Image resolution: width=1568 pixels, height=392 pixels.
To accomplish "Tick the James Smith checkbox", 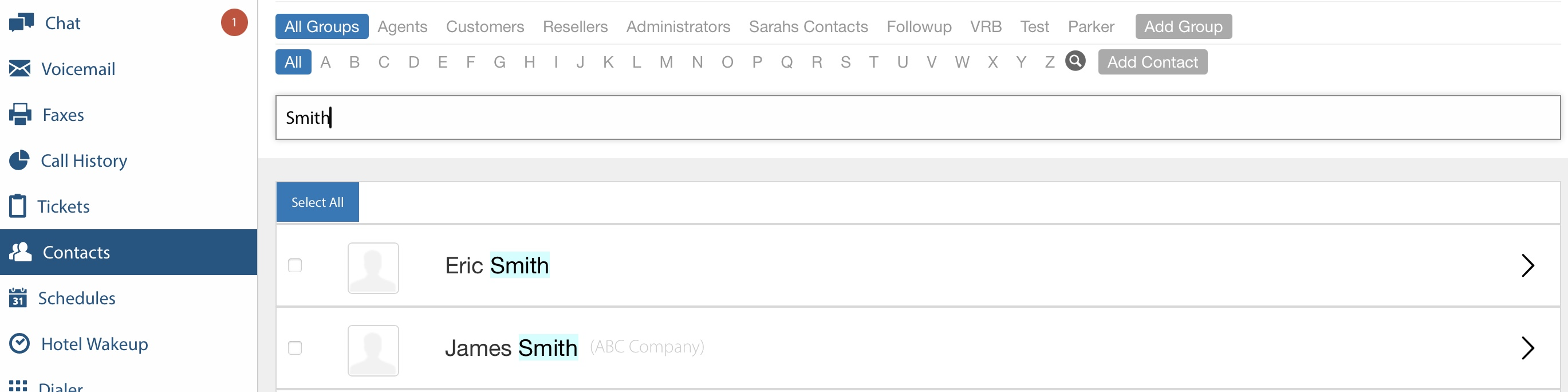I will tap(294, 347).
